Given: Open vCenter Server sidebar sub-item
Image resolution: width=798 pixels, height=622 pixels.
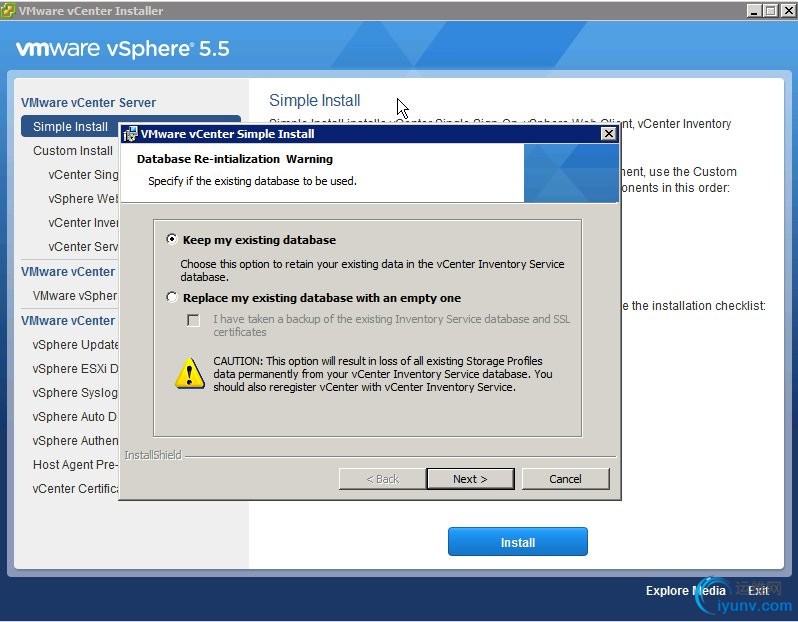Looking at the screenshot, I should point(83,246).
